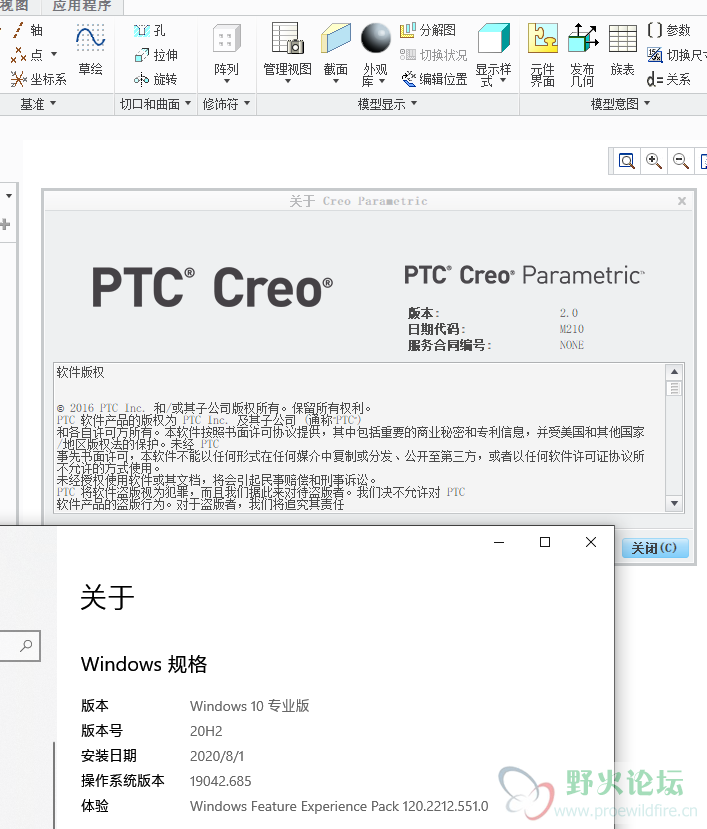The height and width of the screenshot is (829, 707).
Task: Click OS build number 19042.685
Action: pyautogui.click(x=221, y=781)
